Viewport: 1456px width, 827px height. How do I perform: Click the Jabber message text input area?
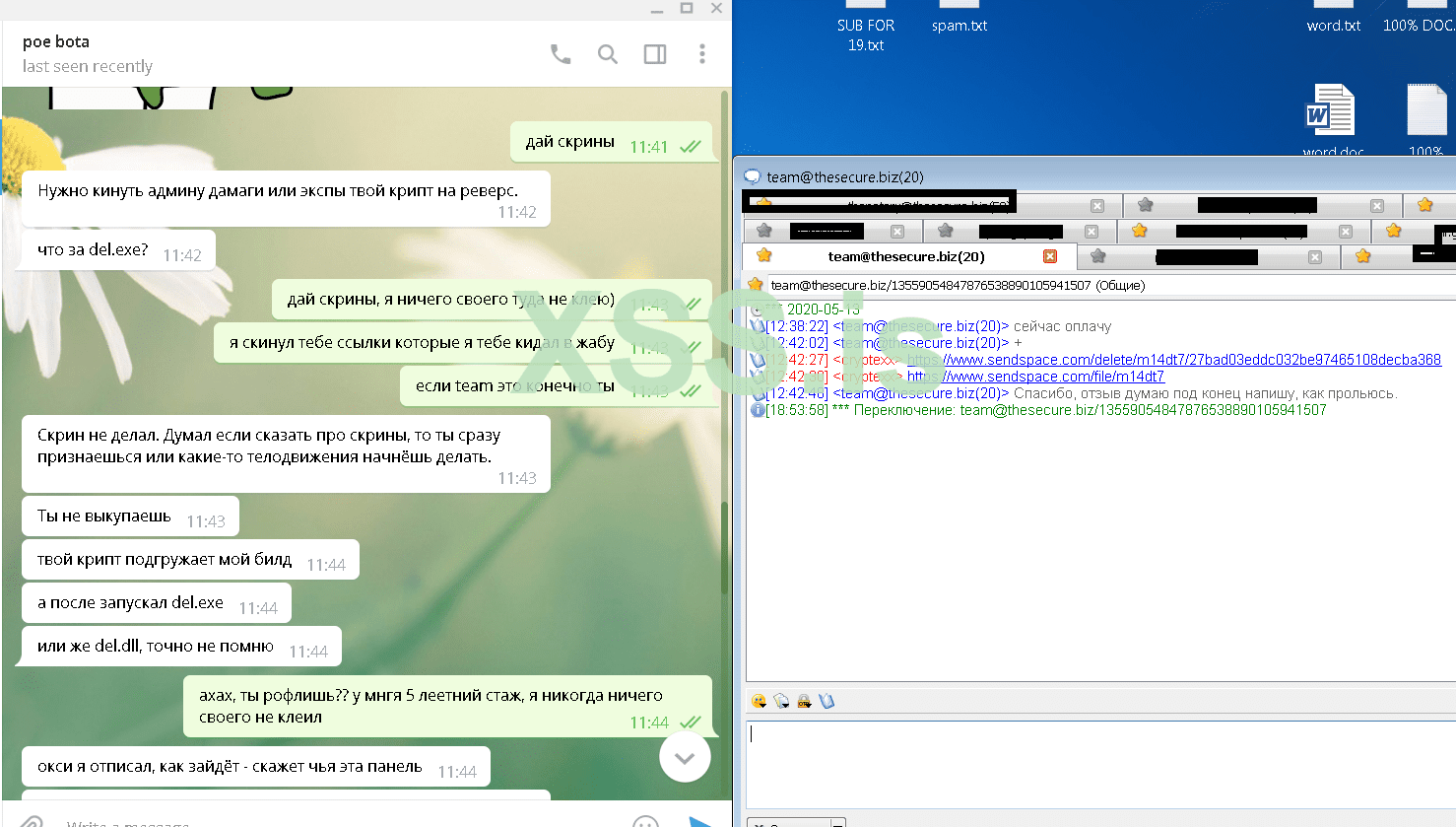pos(1100,764)
